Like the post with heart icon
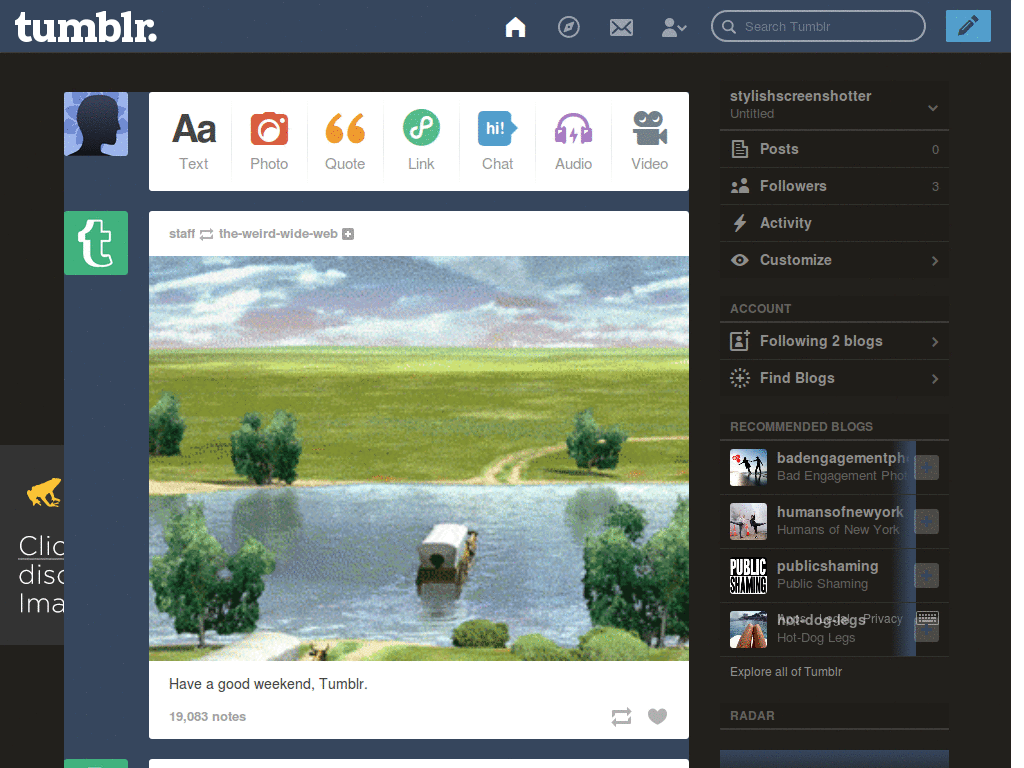The width and height of the screenshot is (1024, 768). (658, 716)
